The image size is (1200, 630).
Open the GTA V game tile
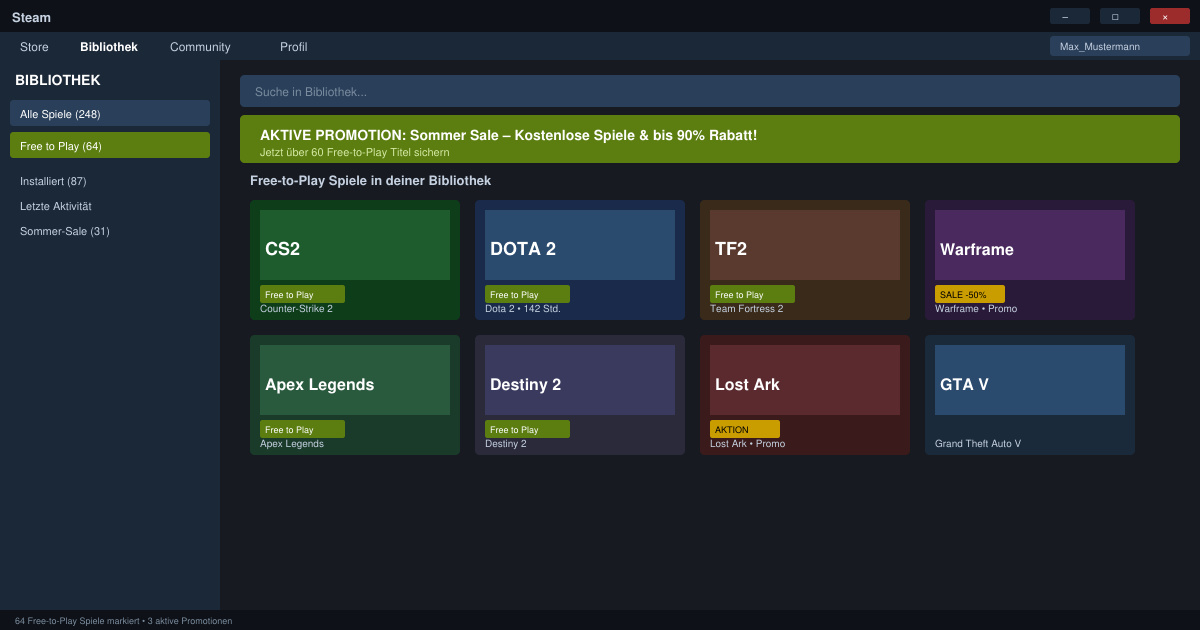1030,395
